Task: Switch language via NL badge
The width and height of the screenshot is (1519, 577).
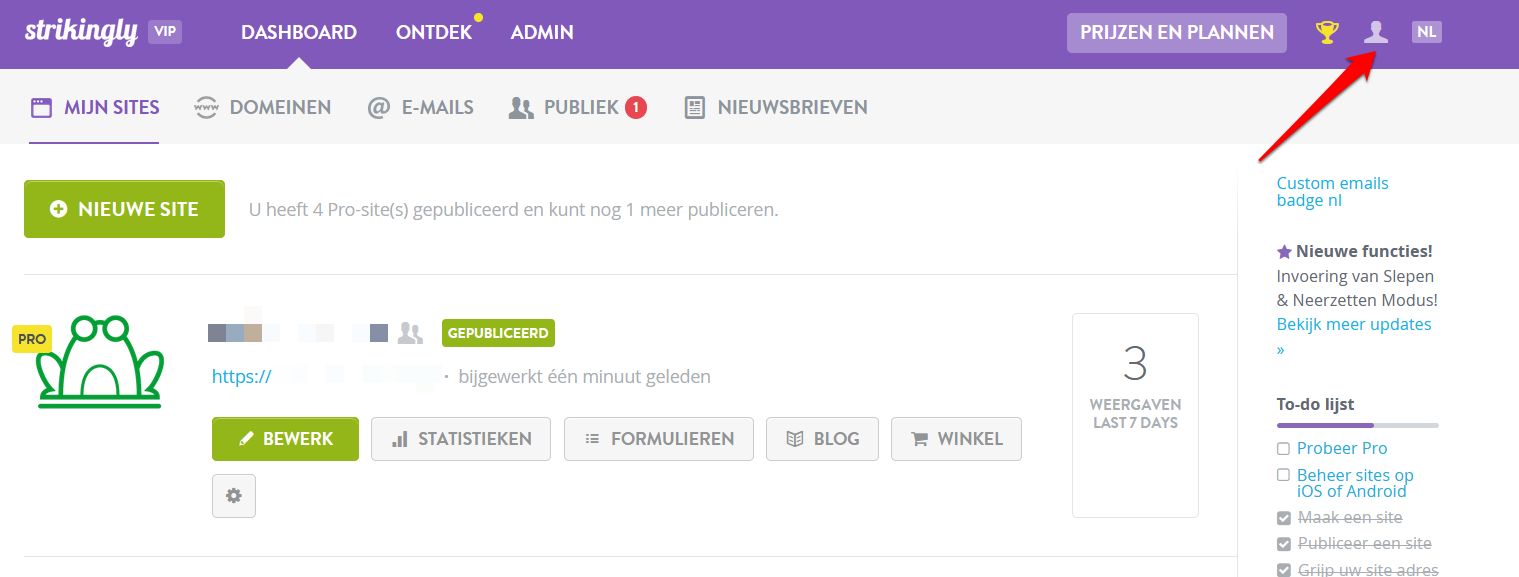Action: (x=1427, y=32)
